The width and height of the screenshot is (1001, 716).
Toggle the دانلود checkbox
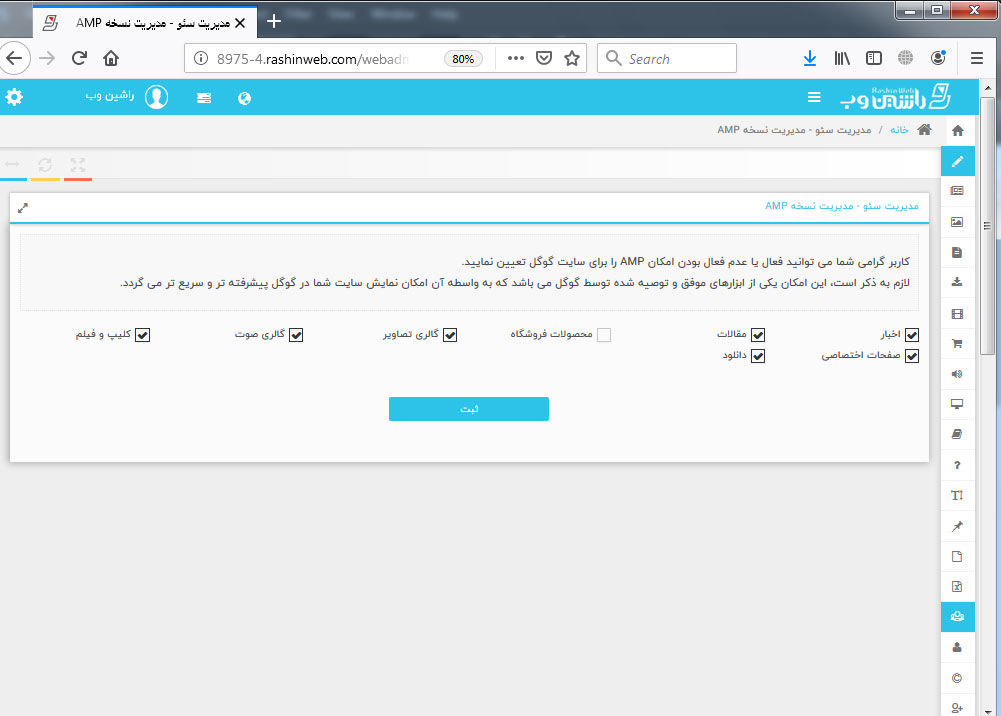[x=758, y=356]
